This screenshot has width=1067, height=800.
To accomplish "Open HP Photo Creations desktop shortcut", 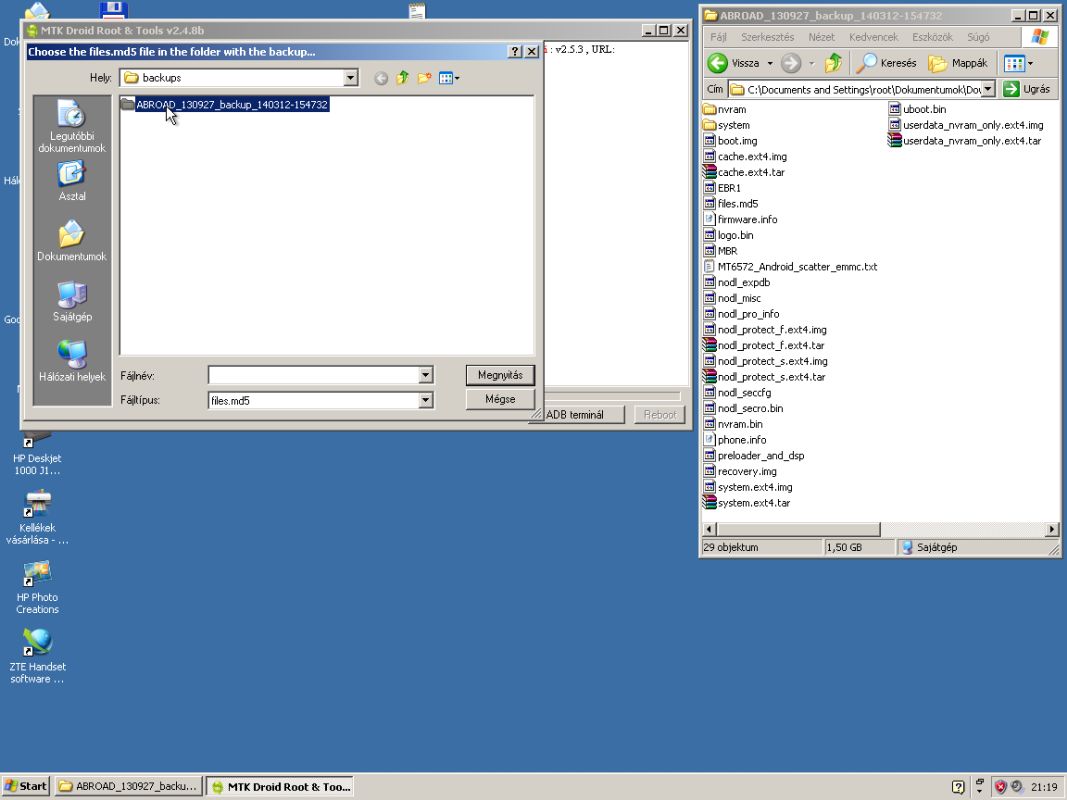I will tap(37, 587).
